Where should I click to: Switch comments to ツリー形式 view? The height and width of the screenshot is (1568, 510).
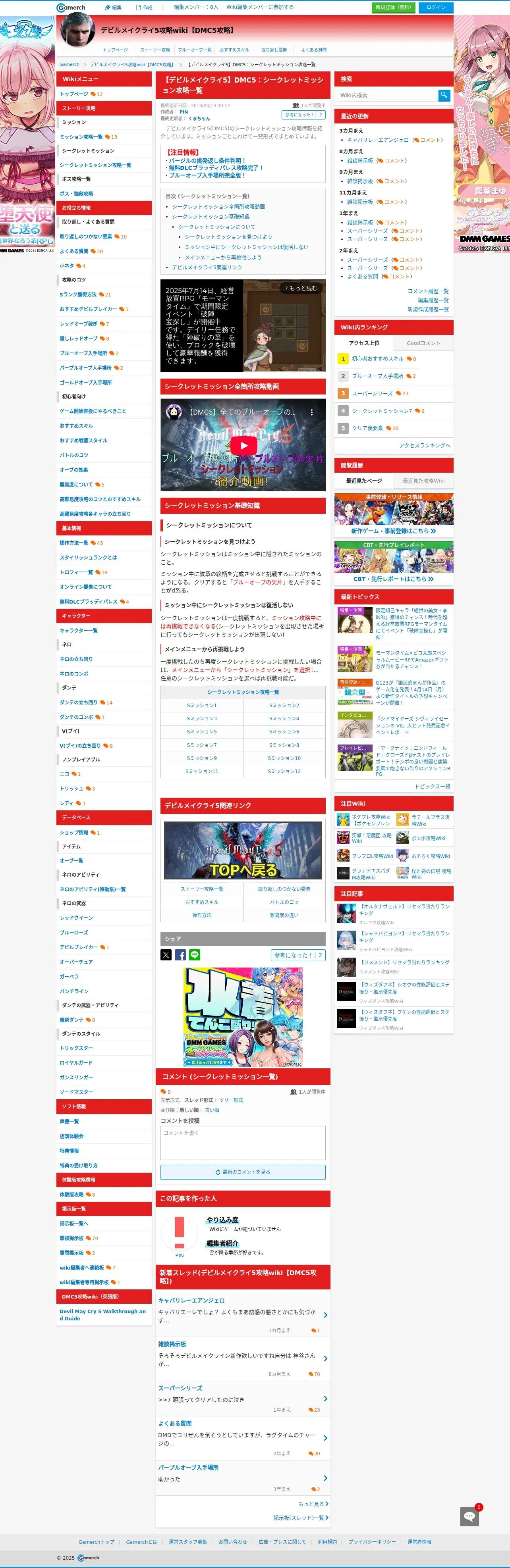pyautogui.click(x=231, y=1100)
